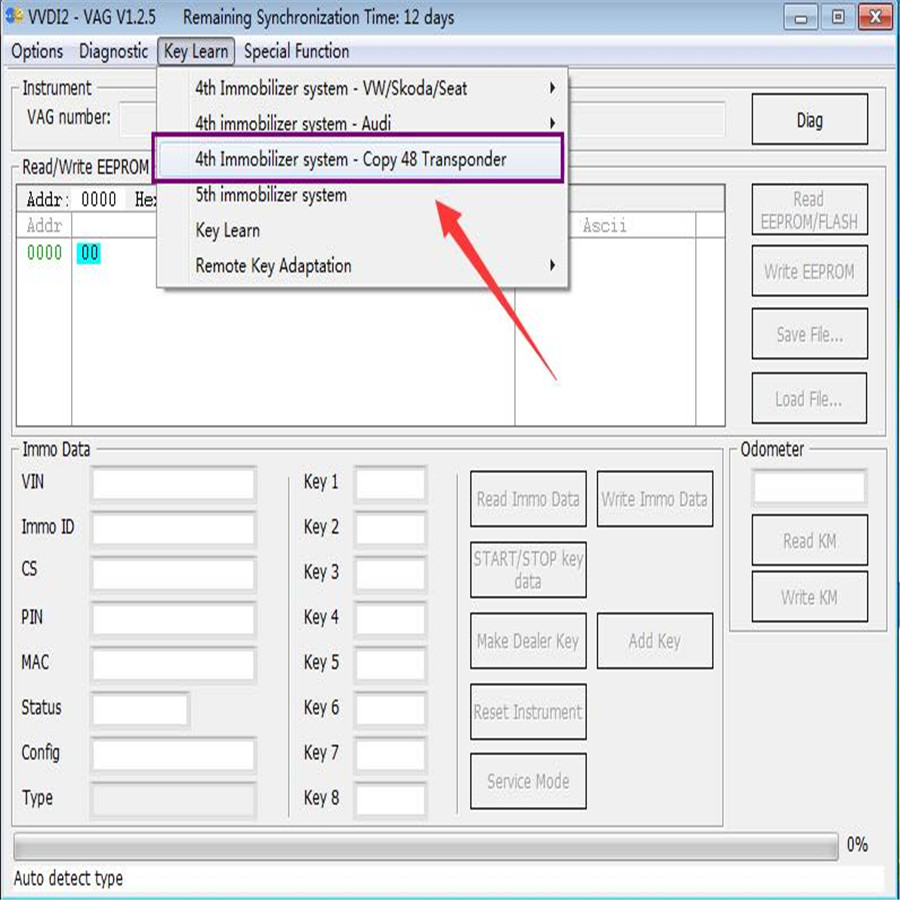Minimize the VVDI2 window
Viewport: 900px width, 900px height.
[x=800, y=17]
